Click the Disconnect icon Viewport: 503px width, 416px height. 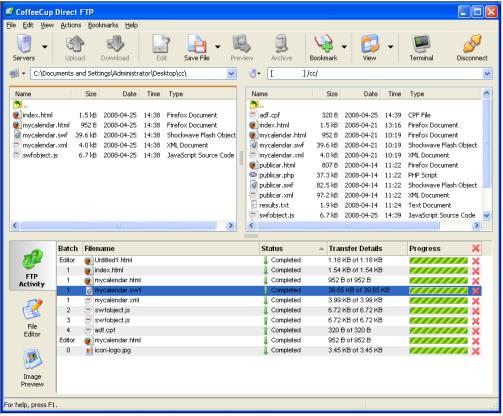(x=472, y=44)
